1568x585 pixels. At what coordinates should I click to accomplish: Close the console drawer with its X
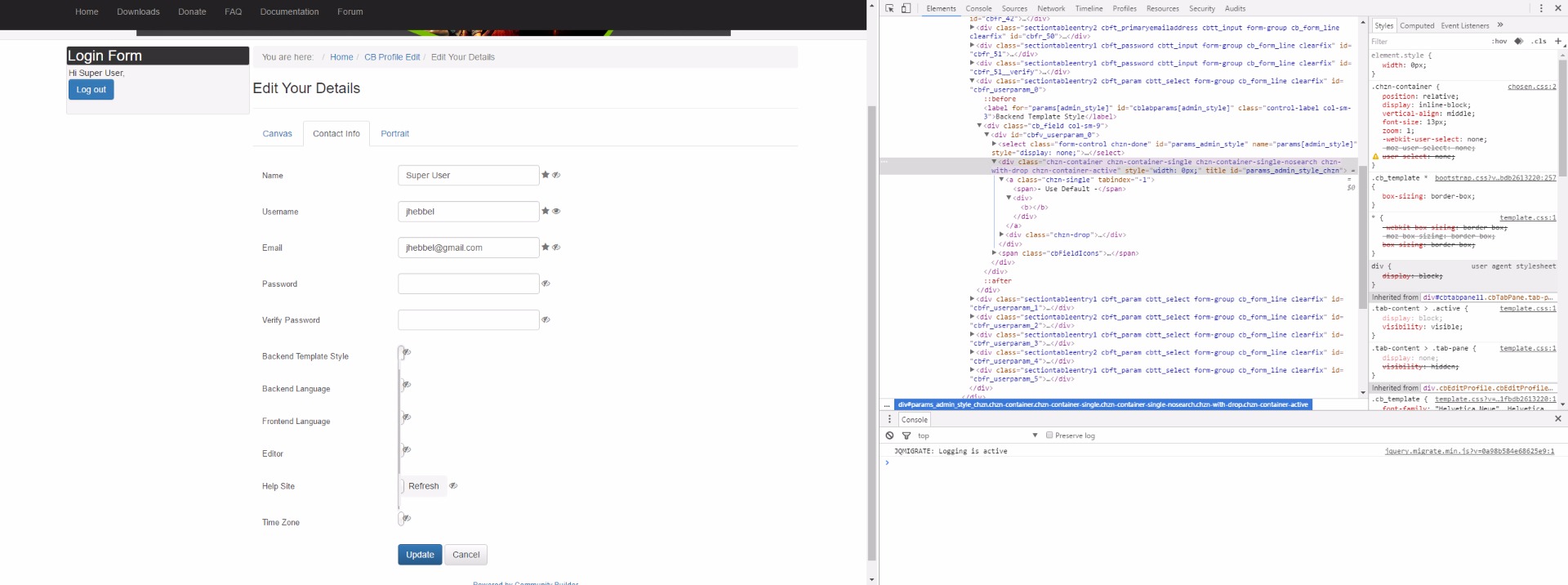click(x=1557, y=419)
